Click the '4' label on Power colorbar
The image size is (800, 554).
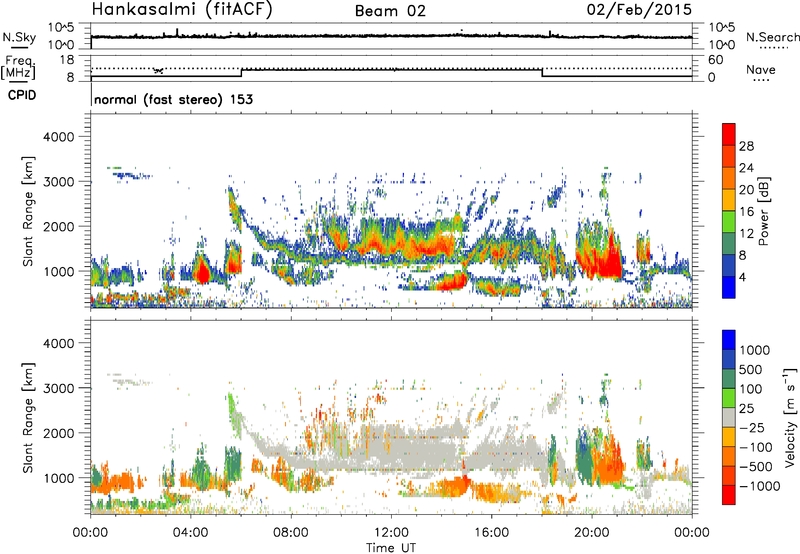tap(742, 278)
